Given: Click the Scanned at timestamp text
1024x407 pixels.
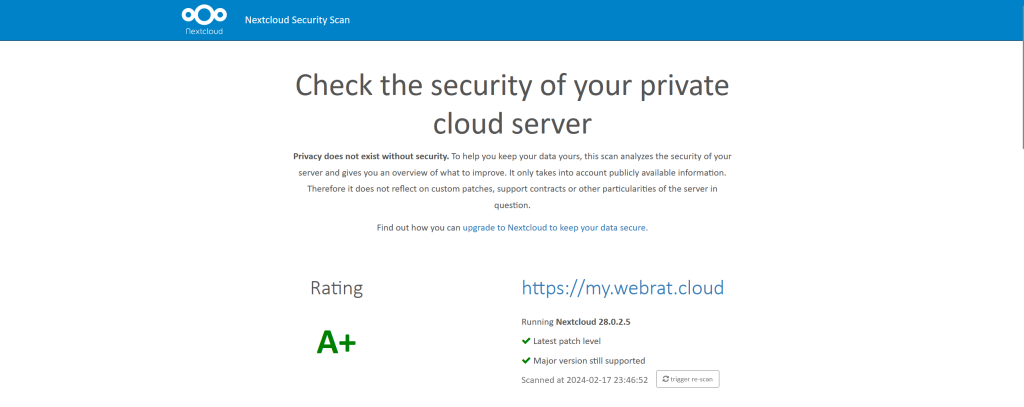Looking at the screenshot, I should point(585,380).
